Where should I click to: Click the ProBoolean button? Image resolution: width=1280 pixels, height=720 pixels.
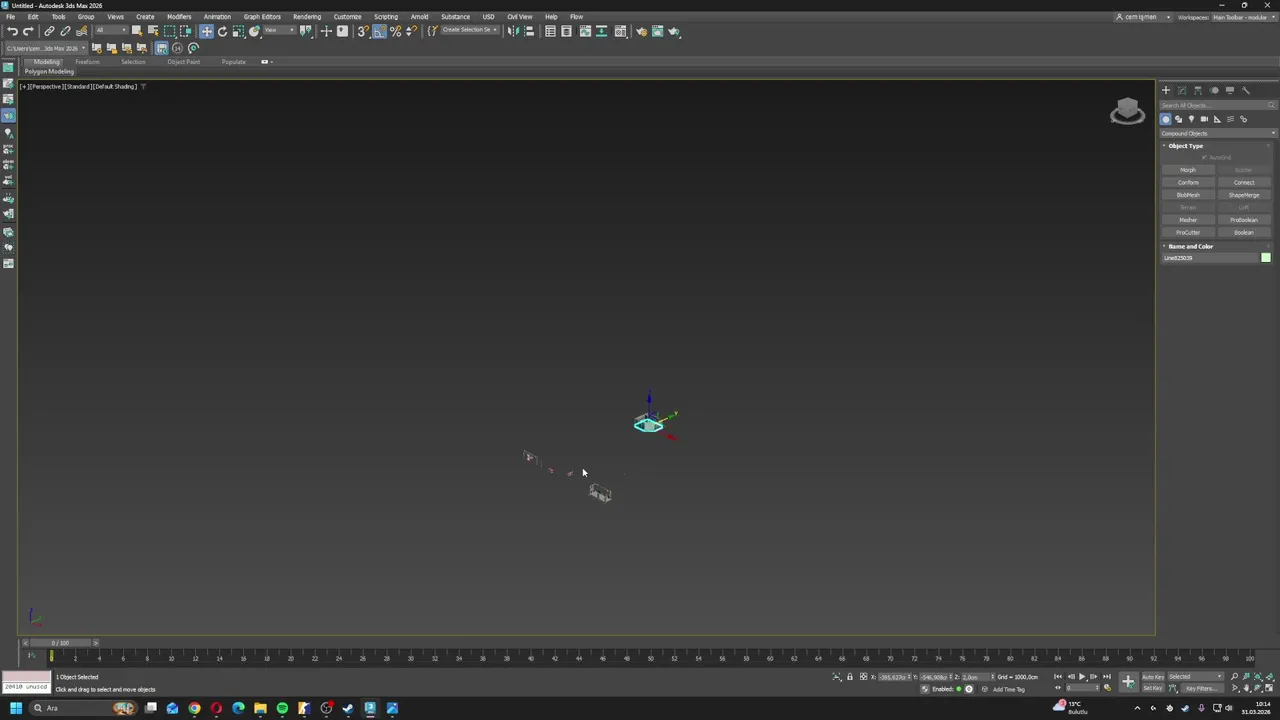(1244, 220)
